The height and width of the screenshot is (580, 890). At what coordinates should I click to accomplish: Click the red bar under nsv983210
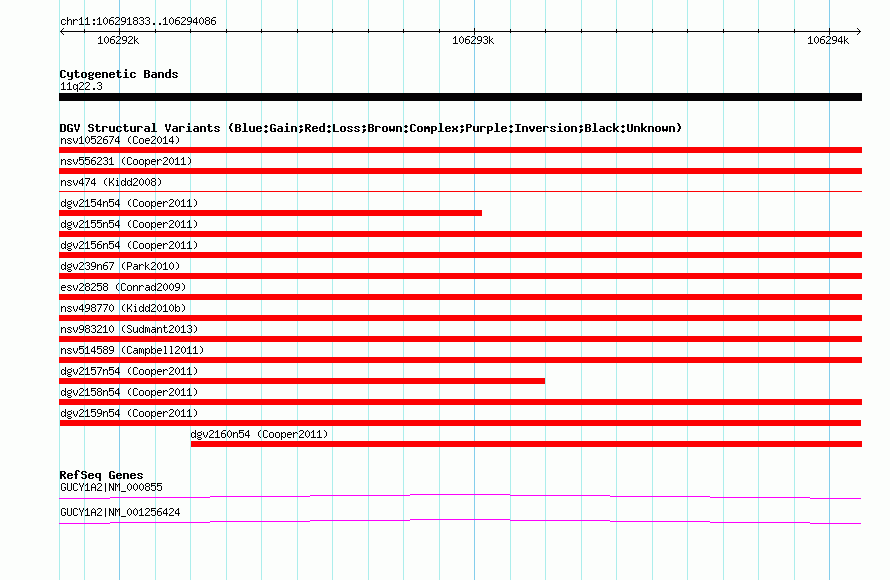pyautogui.click(x=460, y=339)
